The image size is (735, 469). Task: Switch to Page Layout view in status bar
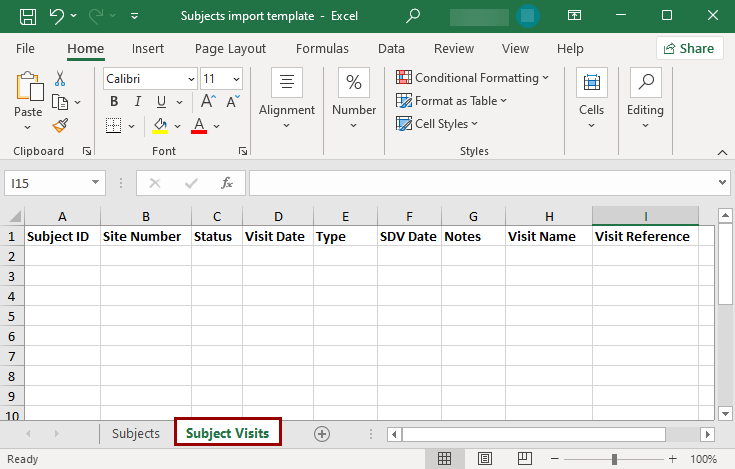point(482,459)
